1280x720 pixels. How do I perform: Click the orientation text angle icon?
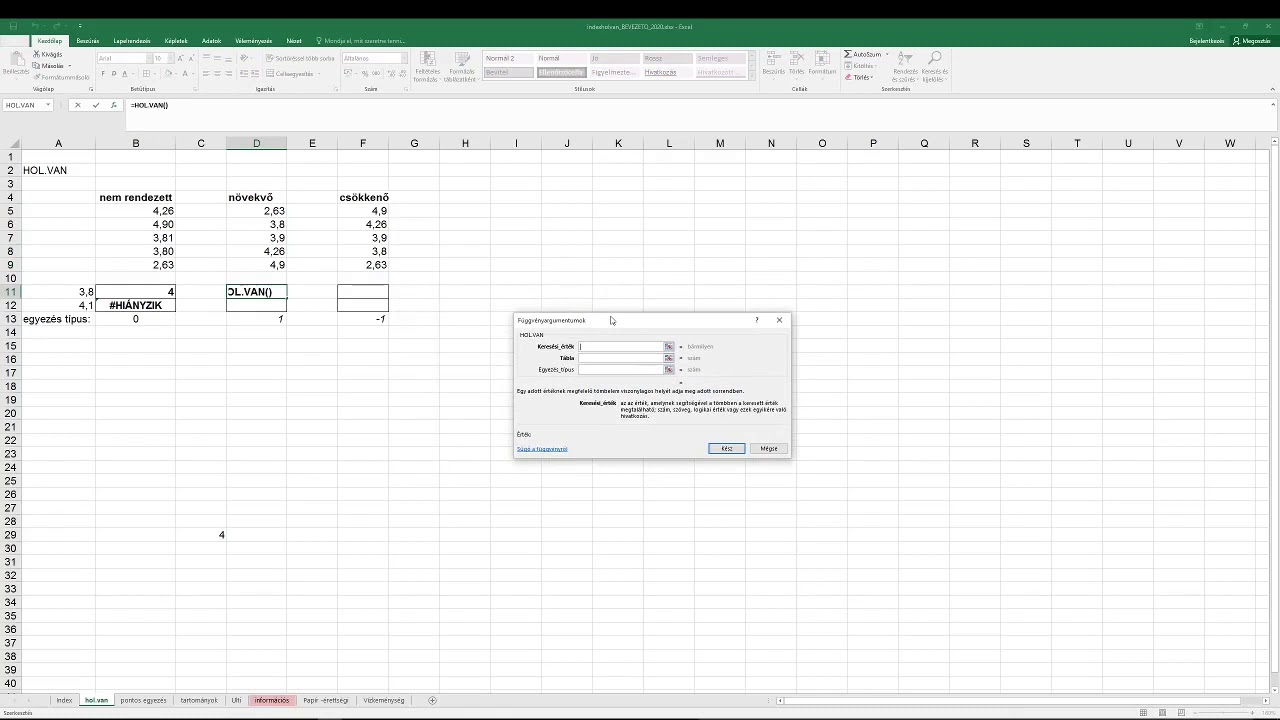[x=245, y=59]
